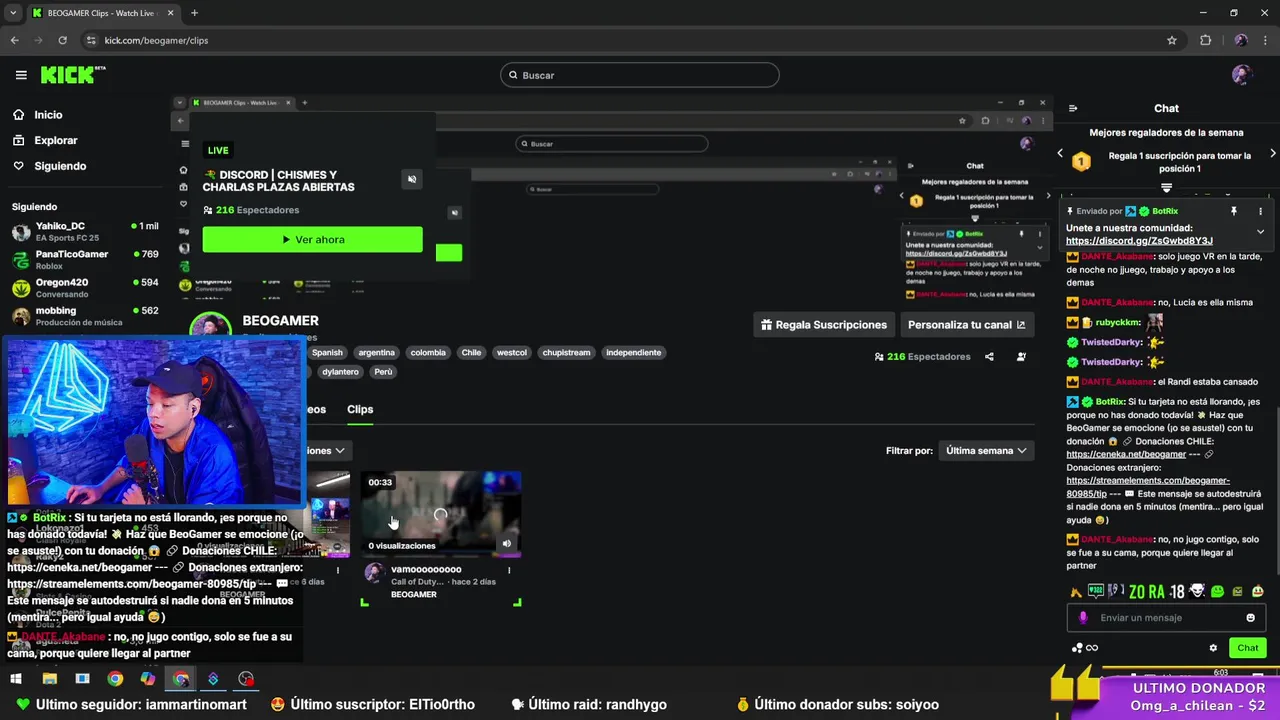Bookmark this page with the star icon
Viewport: 1280px width, 720px height.
click(1172, 40)
